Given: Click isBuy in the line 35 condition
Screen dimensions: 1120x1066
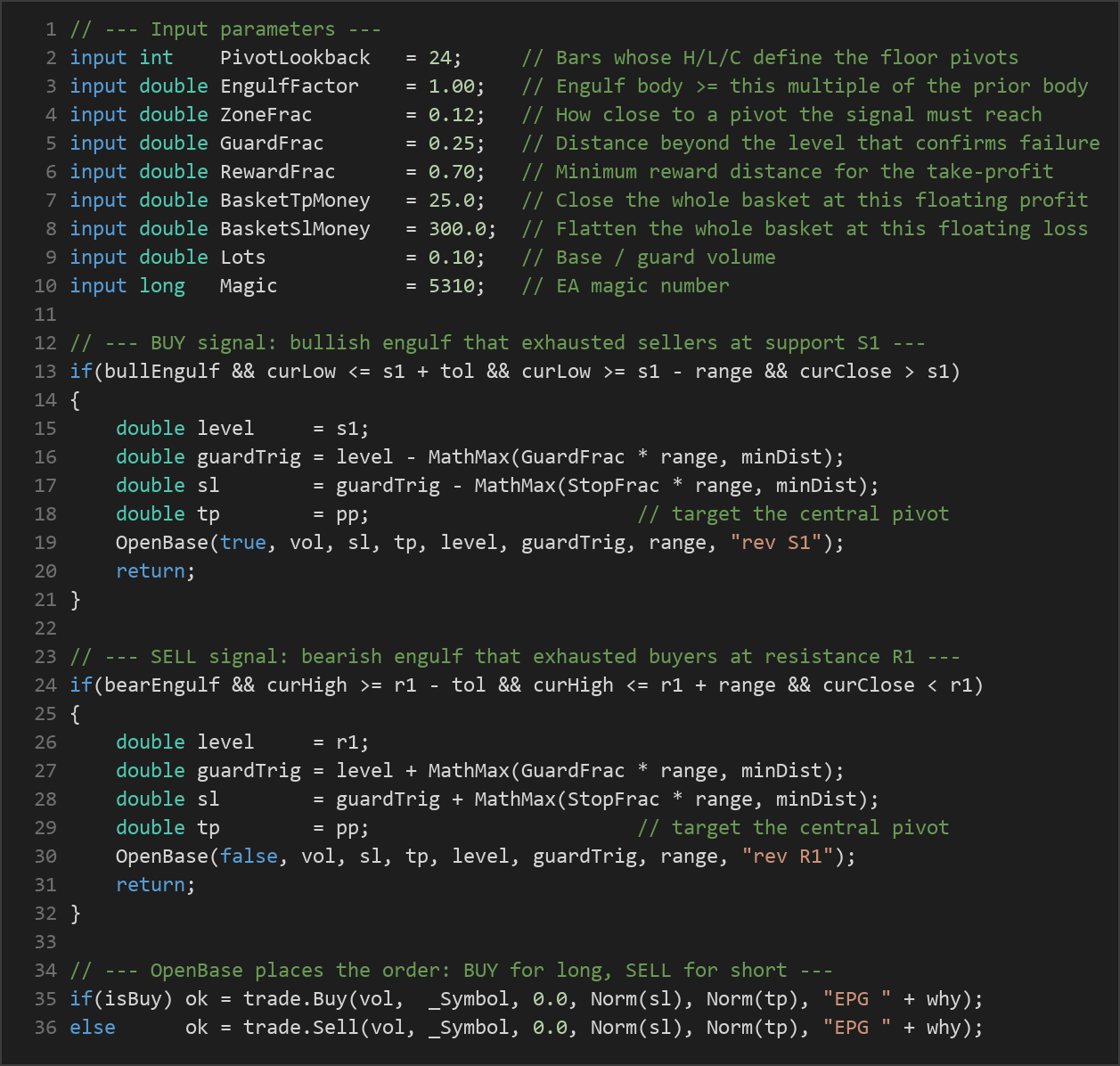Looking at the screenshot, I should (134, 998).
